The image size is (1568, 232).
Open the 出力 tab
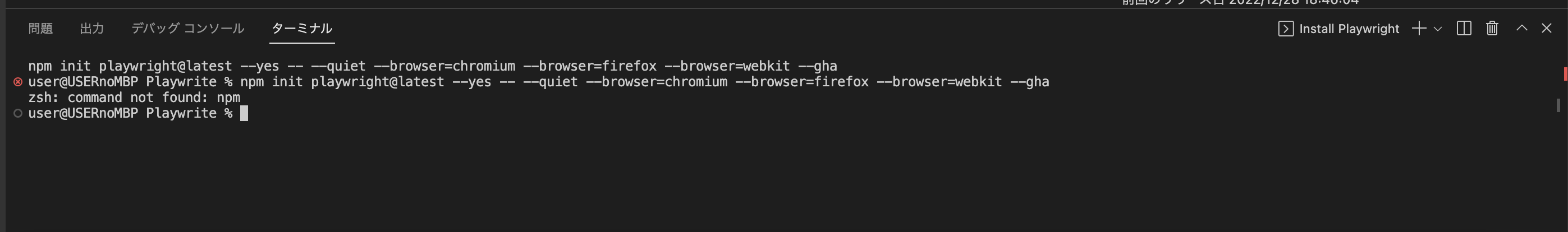(x=92, y=29)
